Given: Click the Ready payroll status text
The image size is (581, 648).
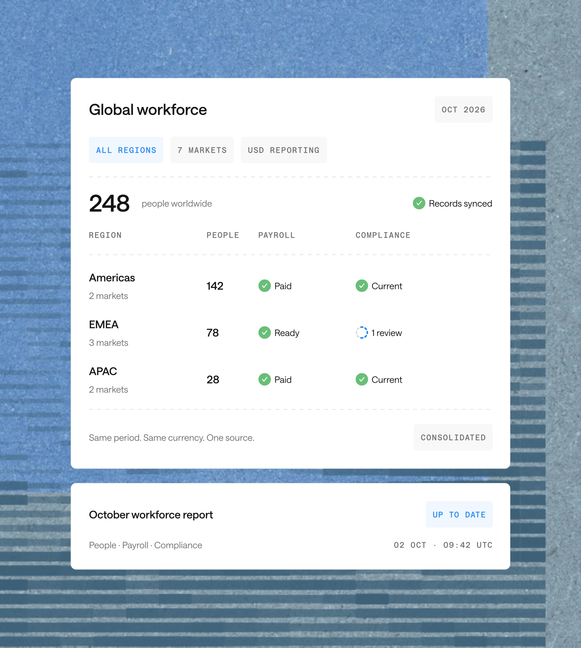Looking at the screenshot, I should click(287, 333).
